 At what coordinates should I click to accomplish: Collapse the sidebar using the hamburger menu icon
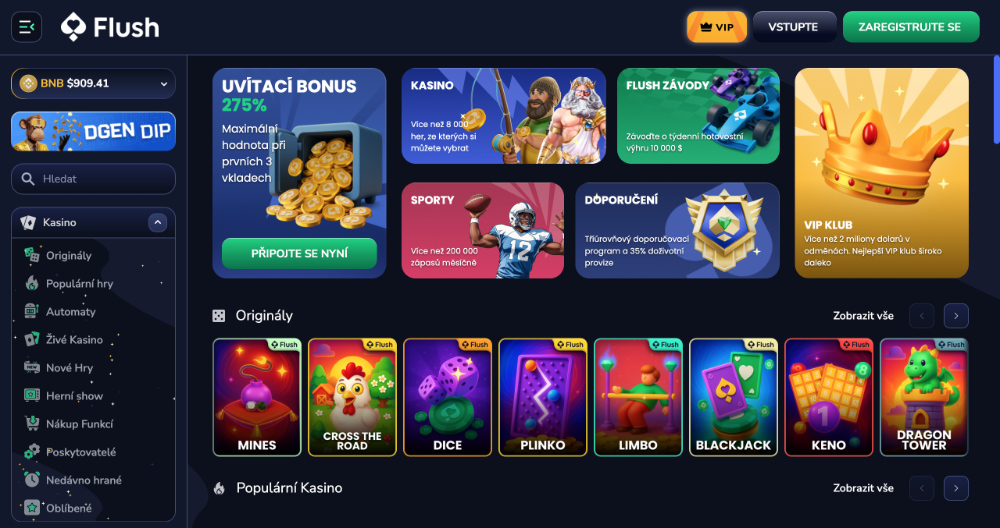[27, 27]
